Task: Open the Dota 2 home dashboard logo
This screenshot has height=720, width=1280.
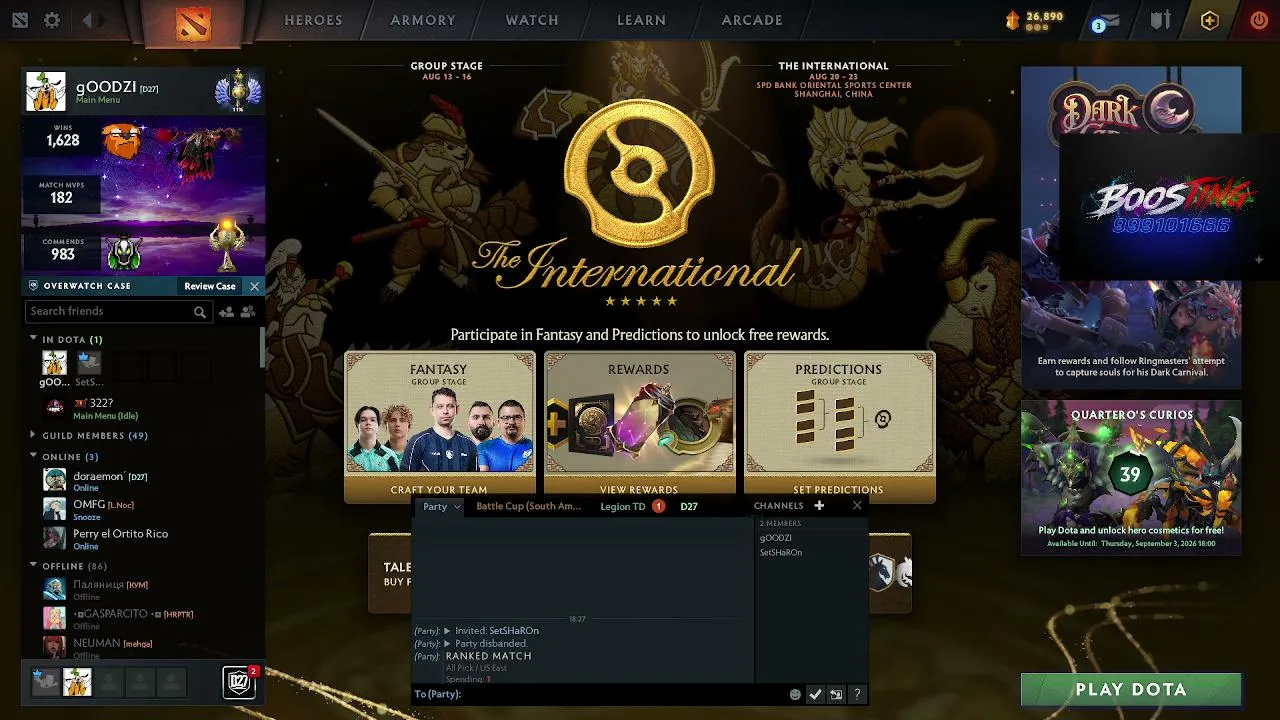Action: pyautogui.click(x=193, y=22)
